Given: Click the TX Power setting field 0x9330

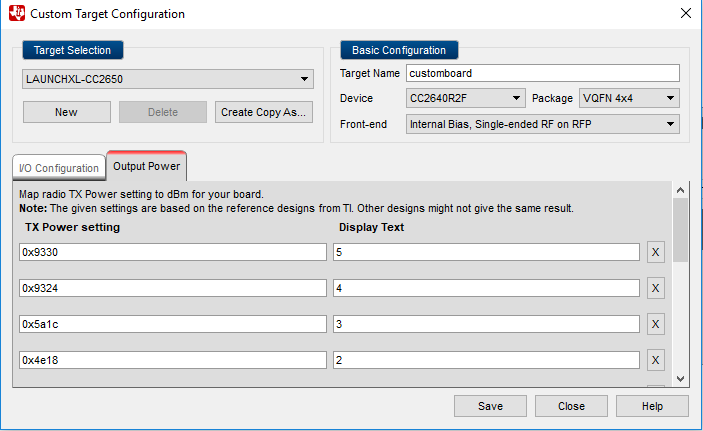Looking at the screenshot, I should click(173, 252).
